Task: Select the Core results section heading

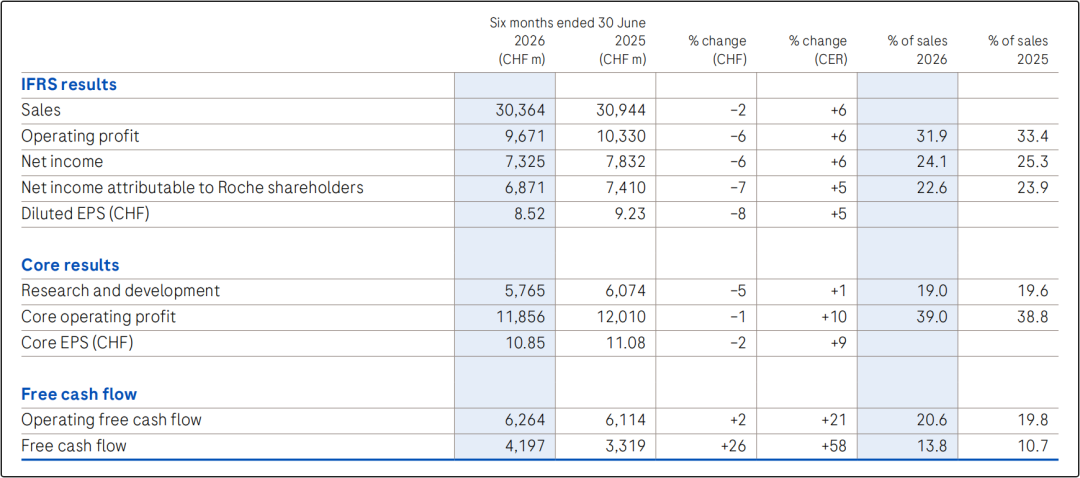Action: pos(70,265)
